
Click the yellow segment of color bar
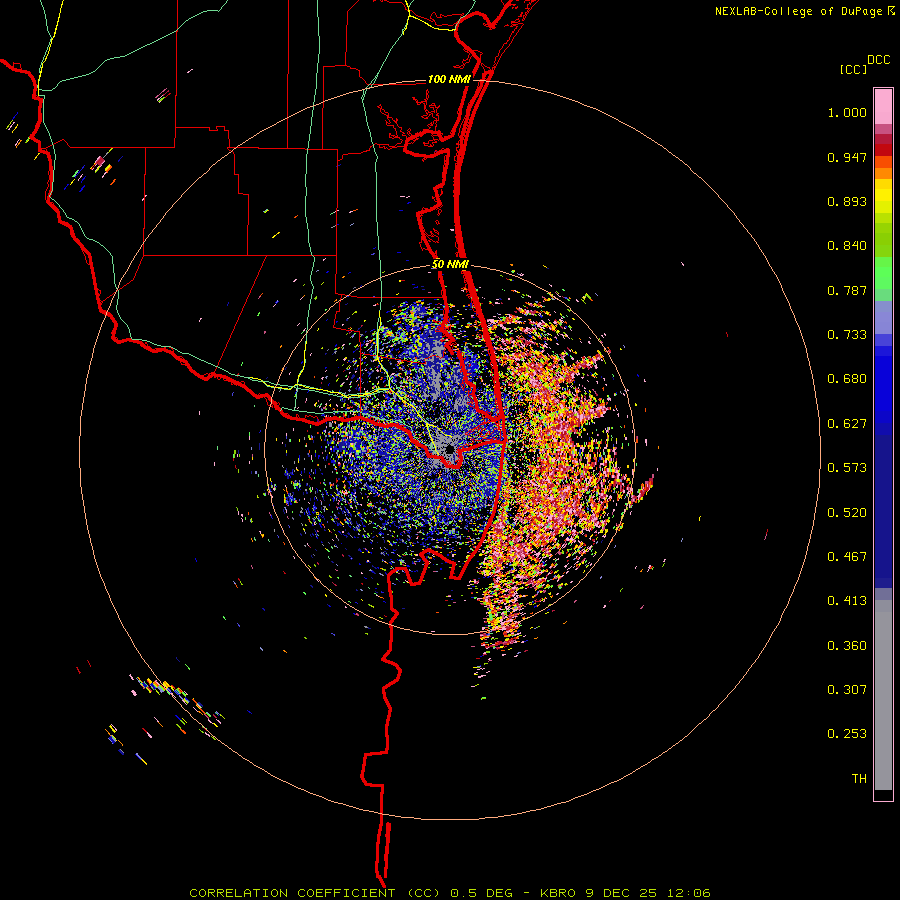pyautogui.click(x=883, y=196)
